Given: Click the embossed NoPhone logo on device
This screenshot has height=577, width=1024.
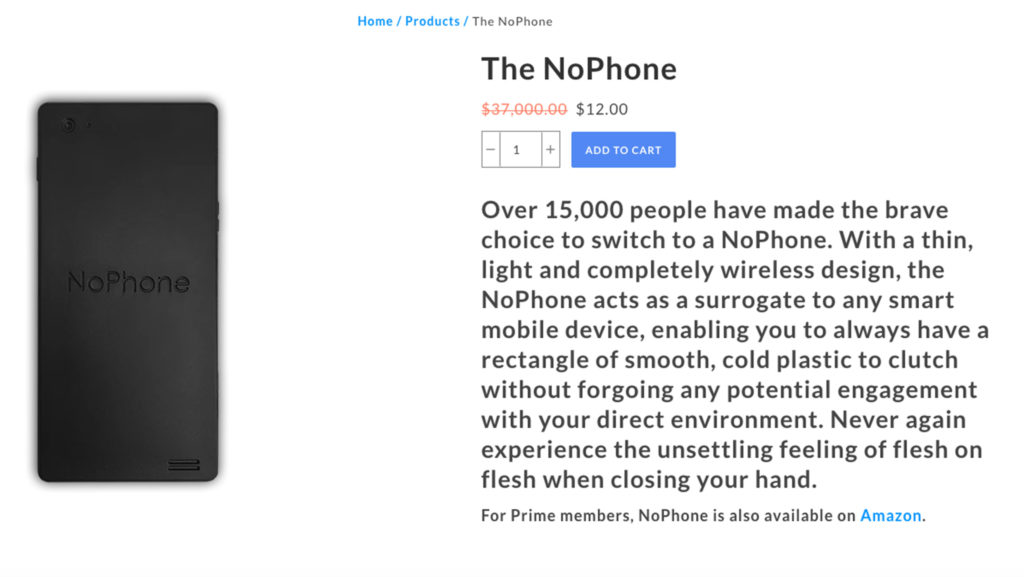Looking at the screenshot, I should pos(129,282).
